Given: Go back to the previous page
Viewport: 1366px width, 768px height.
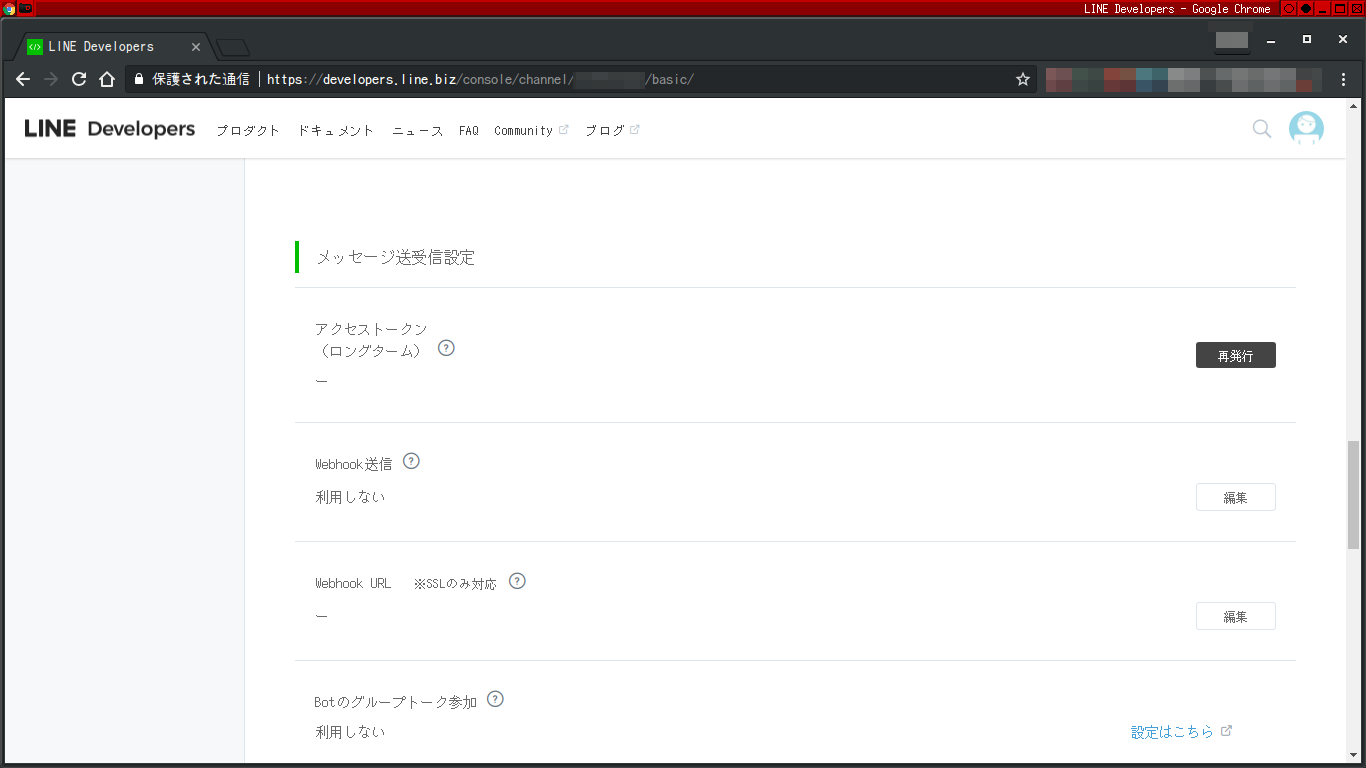Looking at the screenshot, I should coord(22,79).
